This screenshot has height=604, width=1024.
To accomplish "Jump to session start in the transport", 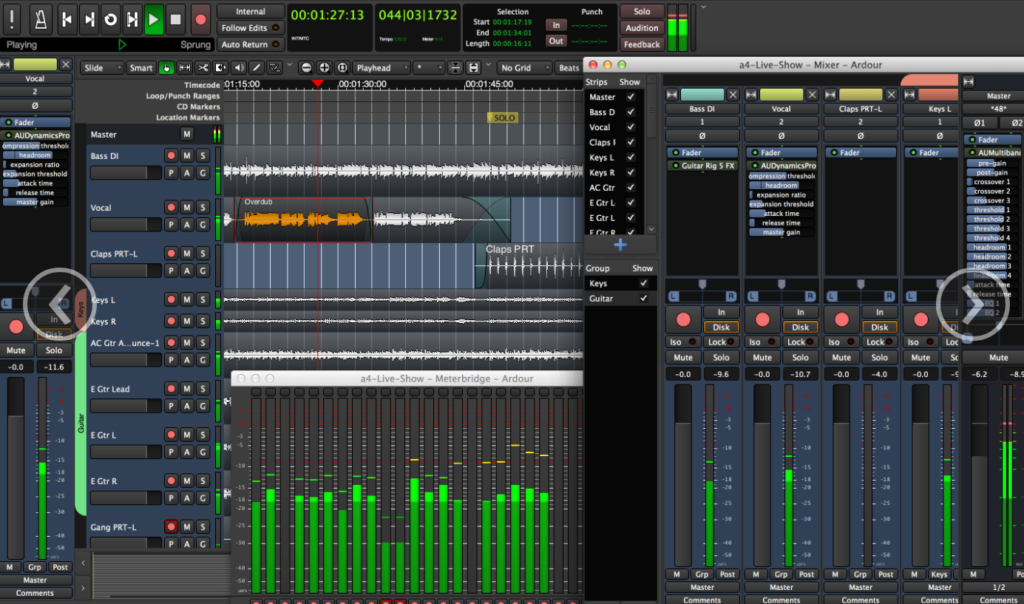I will (67, 19).
